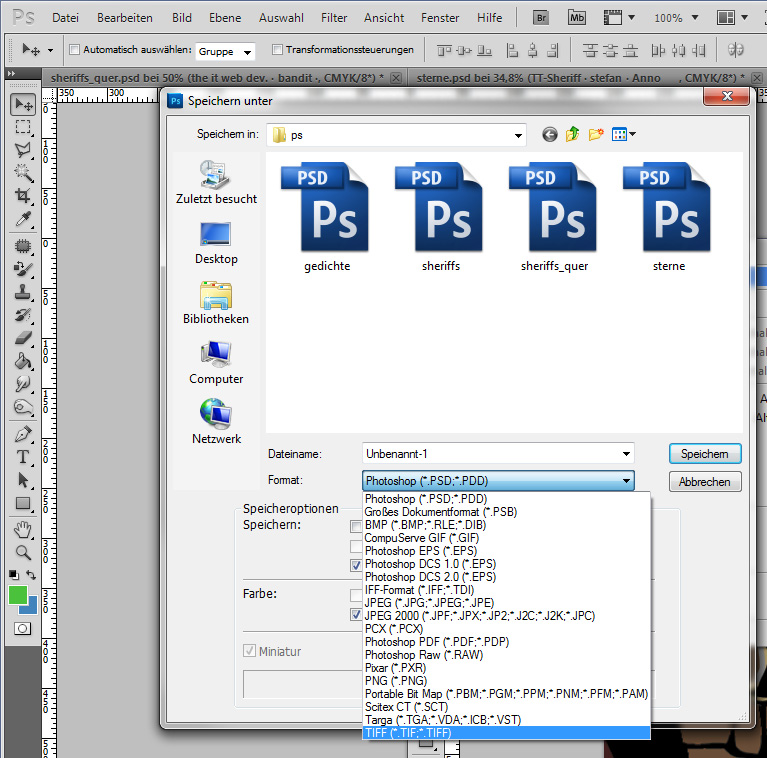Click the Speichern button
The height and width of the screenshot is (758, 767).
pyautogui.click(x=705, y=454)
